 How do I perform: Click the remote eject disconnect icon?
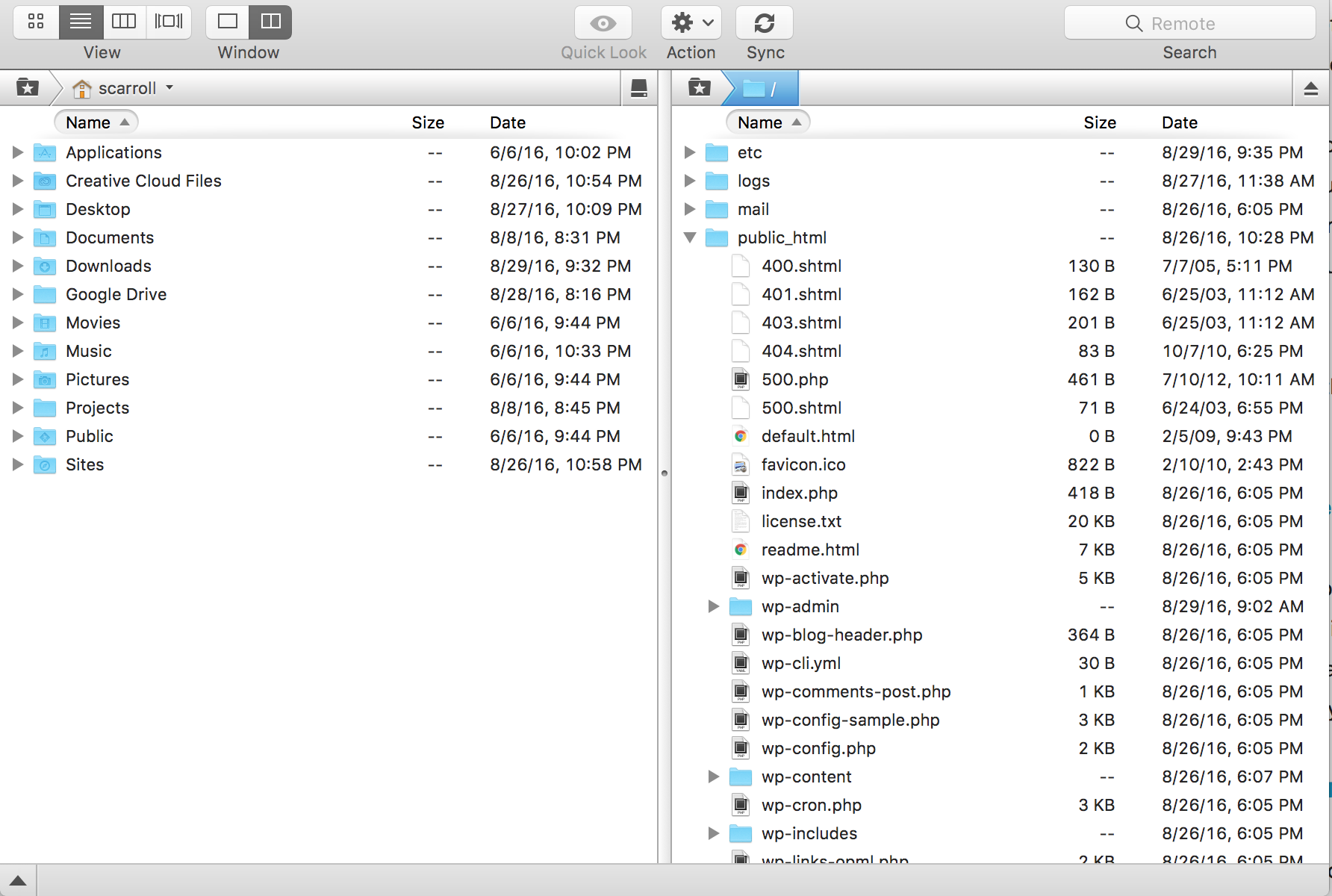click(1310, 89)
